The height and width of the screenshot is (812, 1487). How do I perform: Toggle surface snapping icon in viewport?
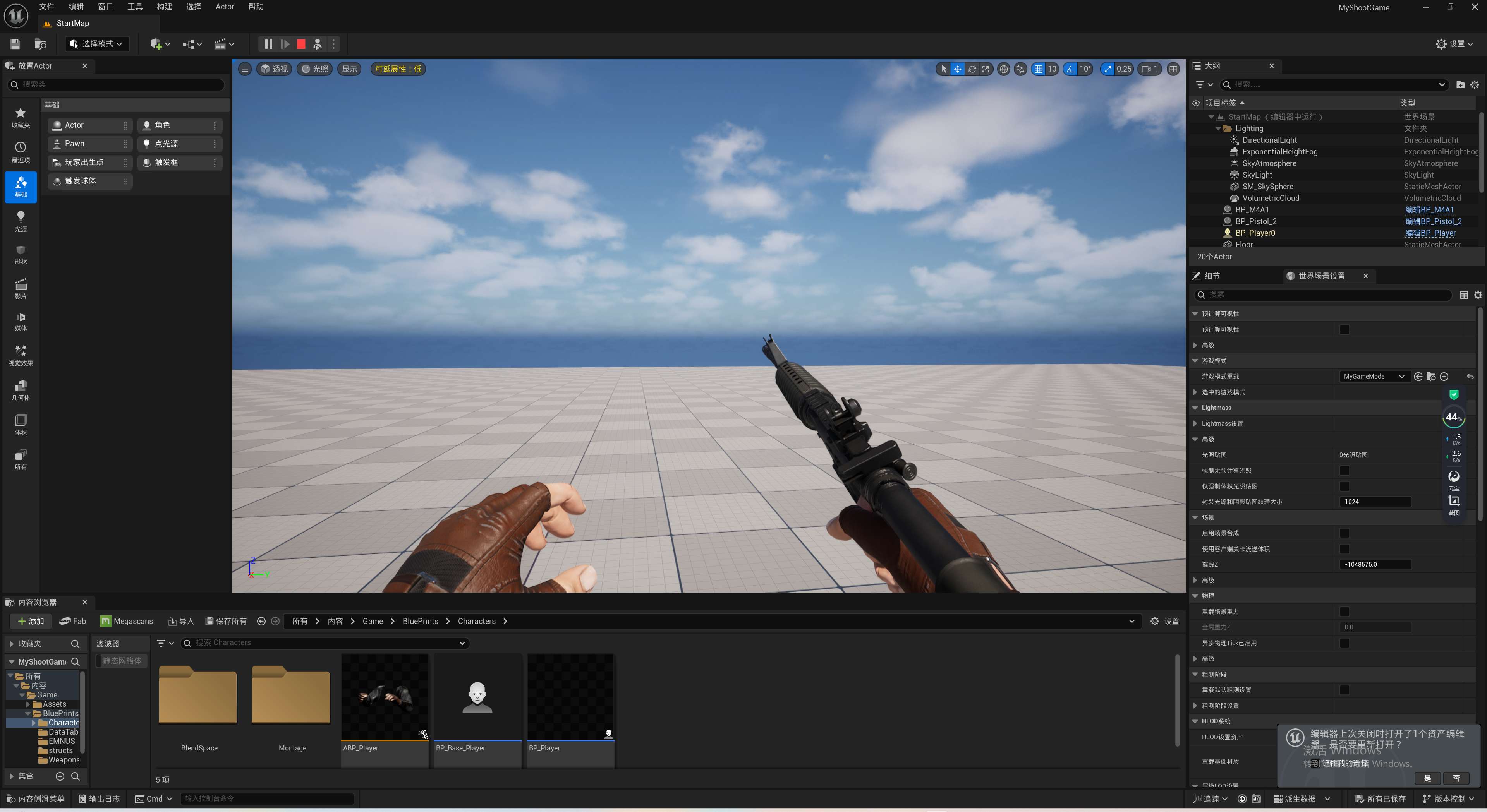[1021, 69]
